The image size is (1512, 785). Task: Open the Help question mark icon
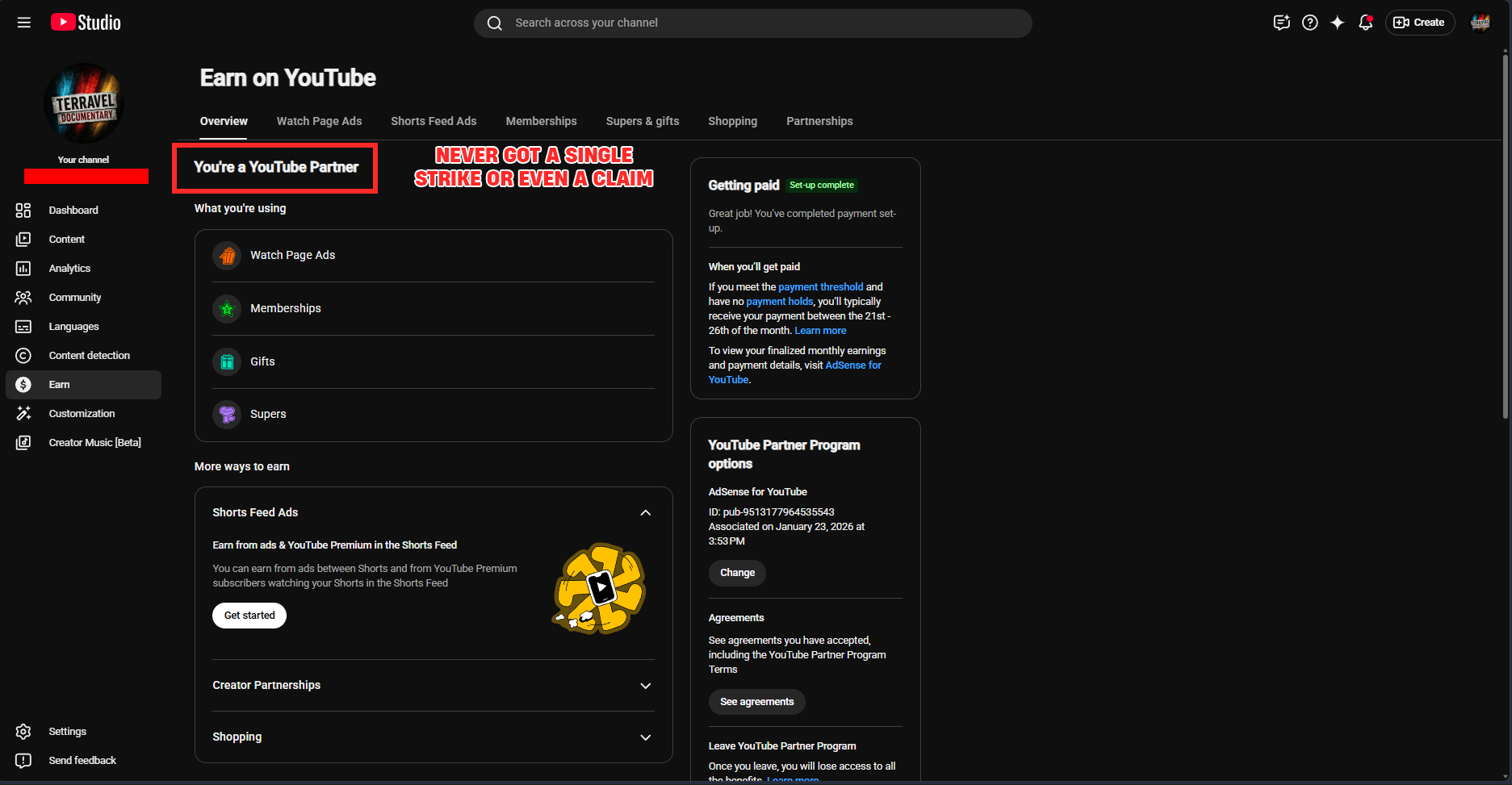click(1310, 23)
